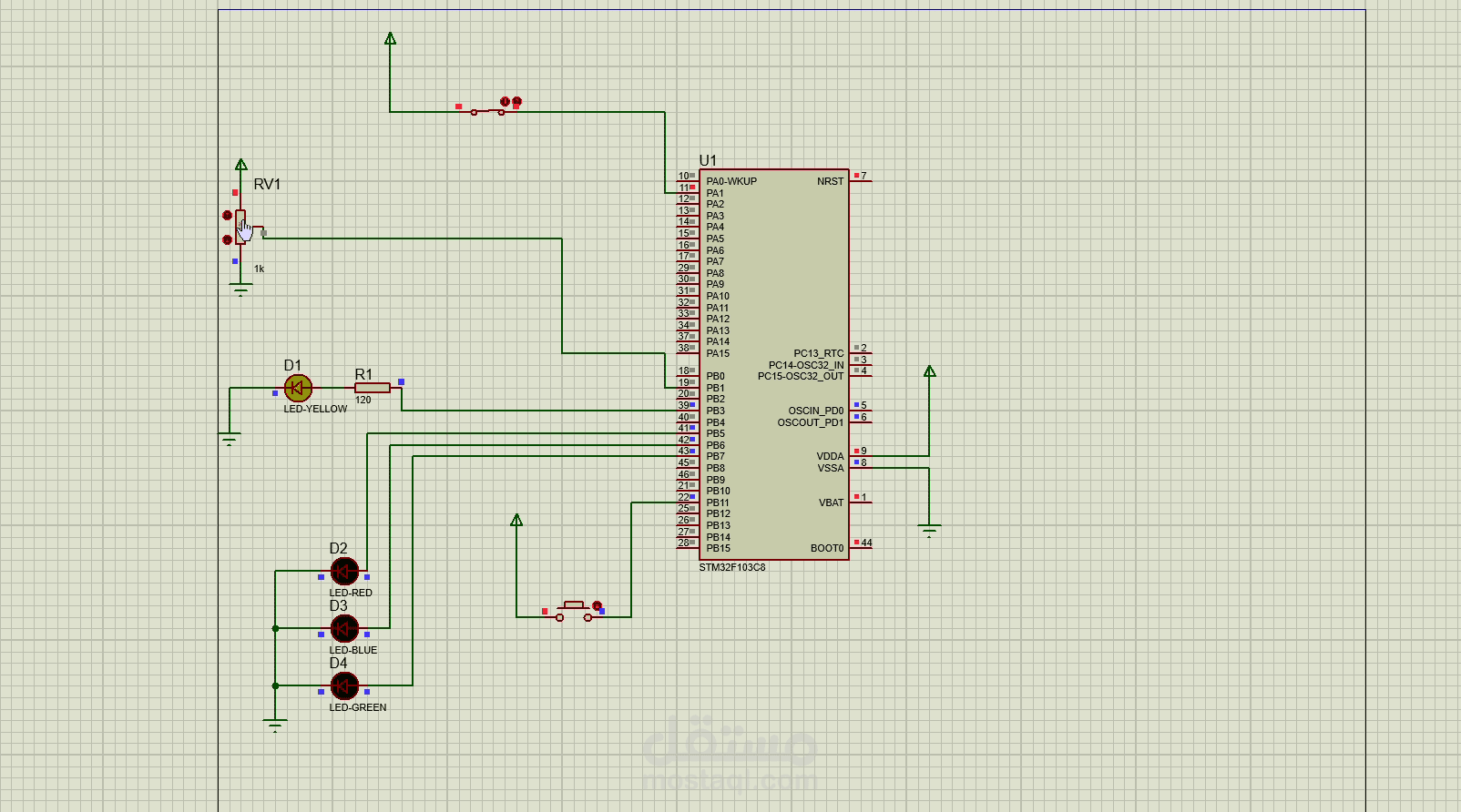Select the yellow LED D1
Viewport: 1461px width, 812px height.
click(298, 389)
